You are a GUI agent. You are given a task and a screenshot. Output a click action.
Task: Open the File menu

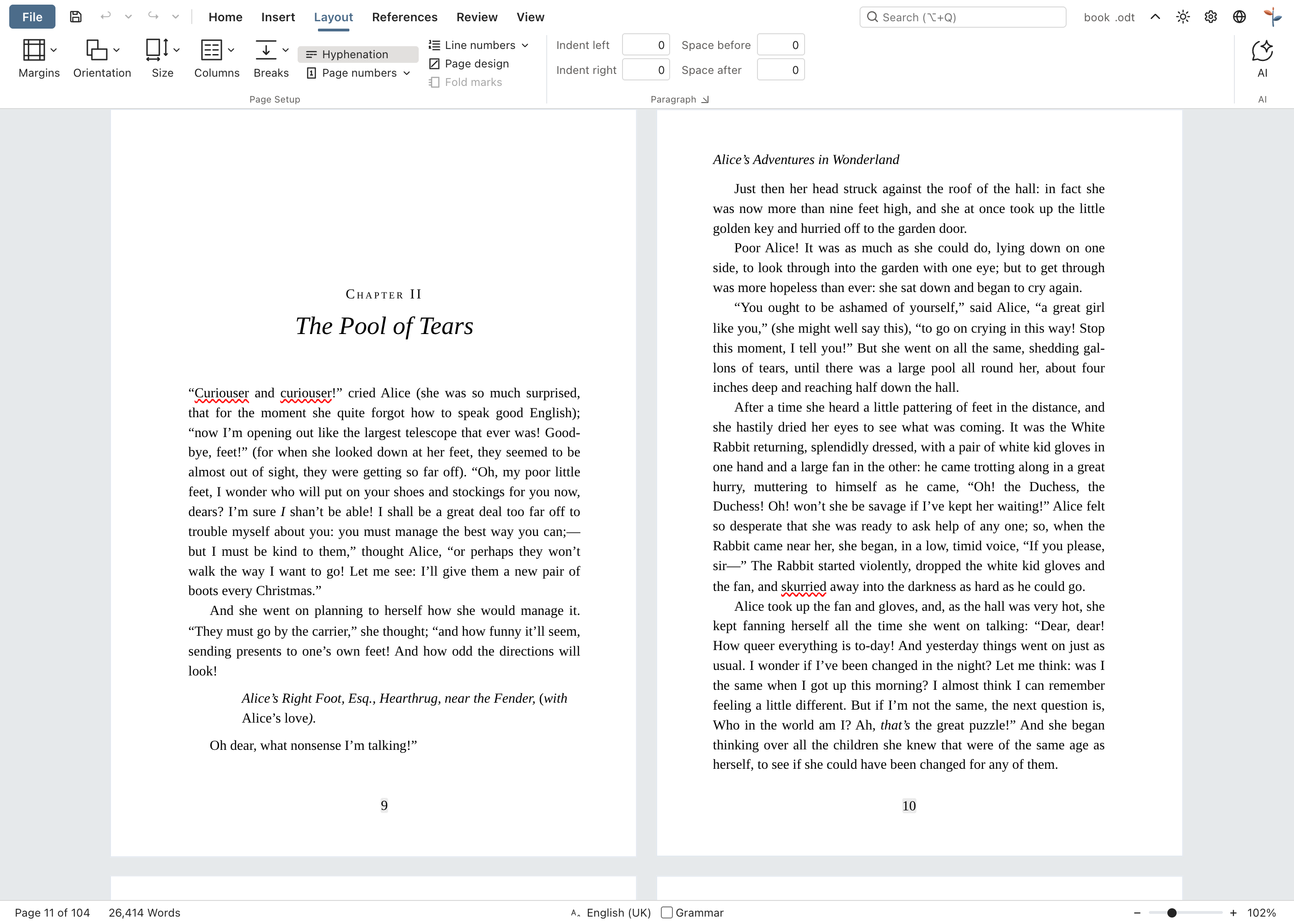32,17
